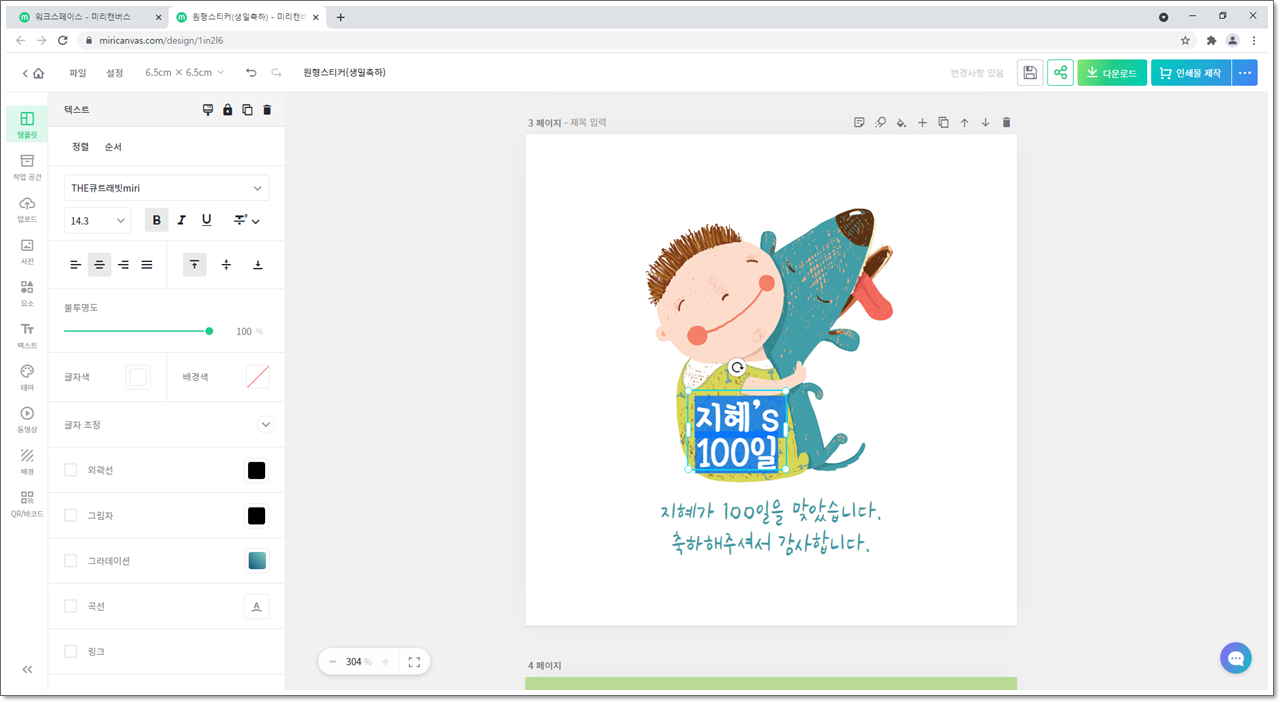Duplicate the selected text element
The width and height of the screenshot is (1280, 702).
click(x=247, y=110)
